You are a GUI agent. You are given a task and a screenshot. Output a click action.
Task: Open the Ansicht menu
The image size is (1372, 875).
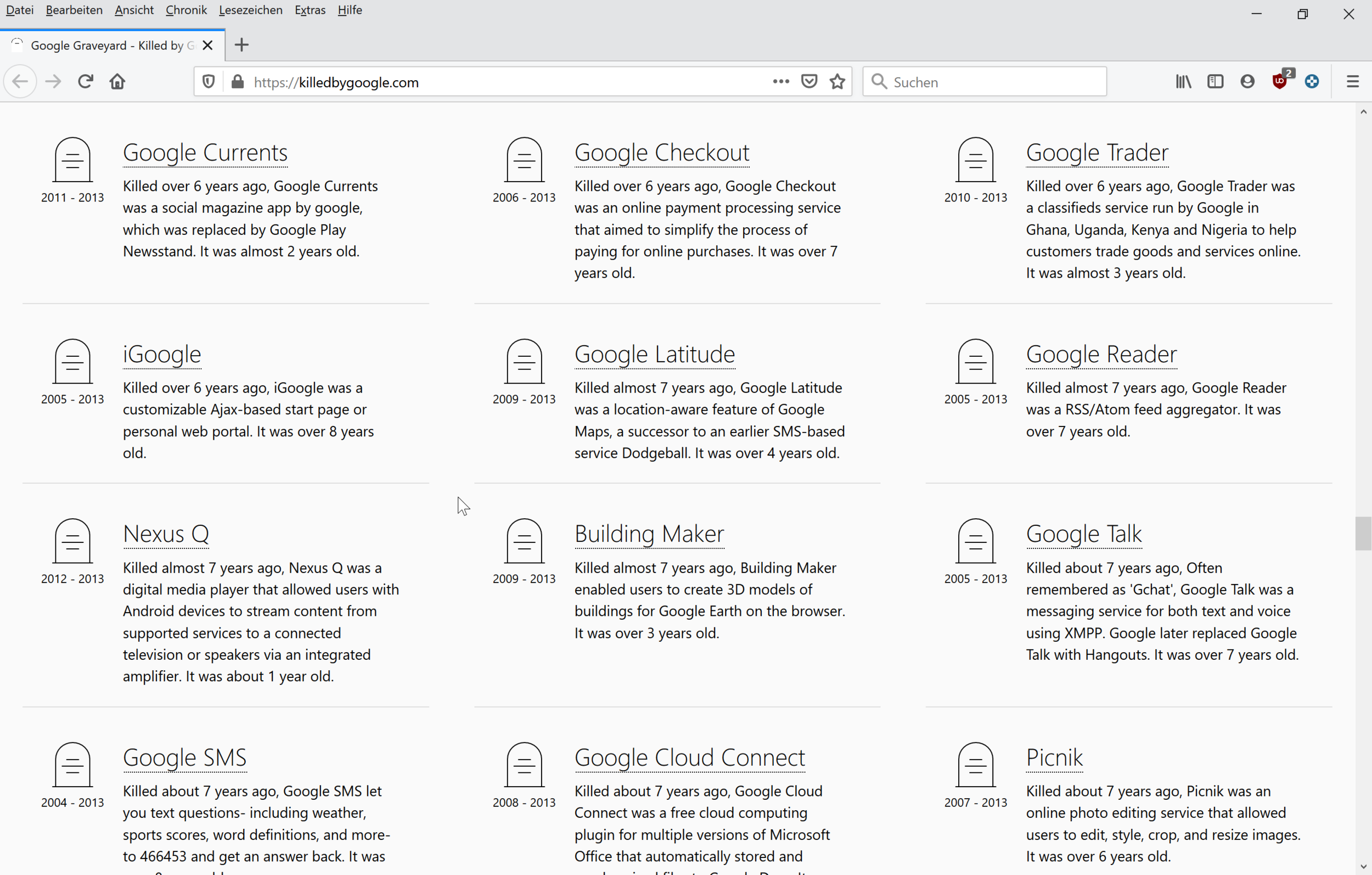[x=134, y=10]
